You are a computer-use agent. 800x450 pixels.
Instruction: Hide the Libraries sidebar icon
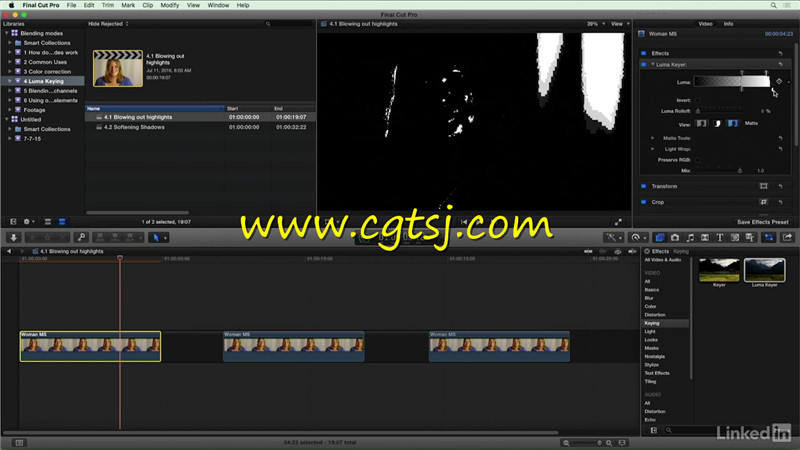[13, 222]
